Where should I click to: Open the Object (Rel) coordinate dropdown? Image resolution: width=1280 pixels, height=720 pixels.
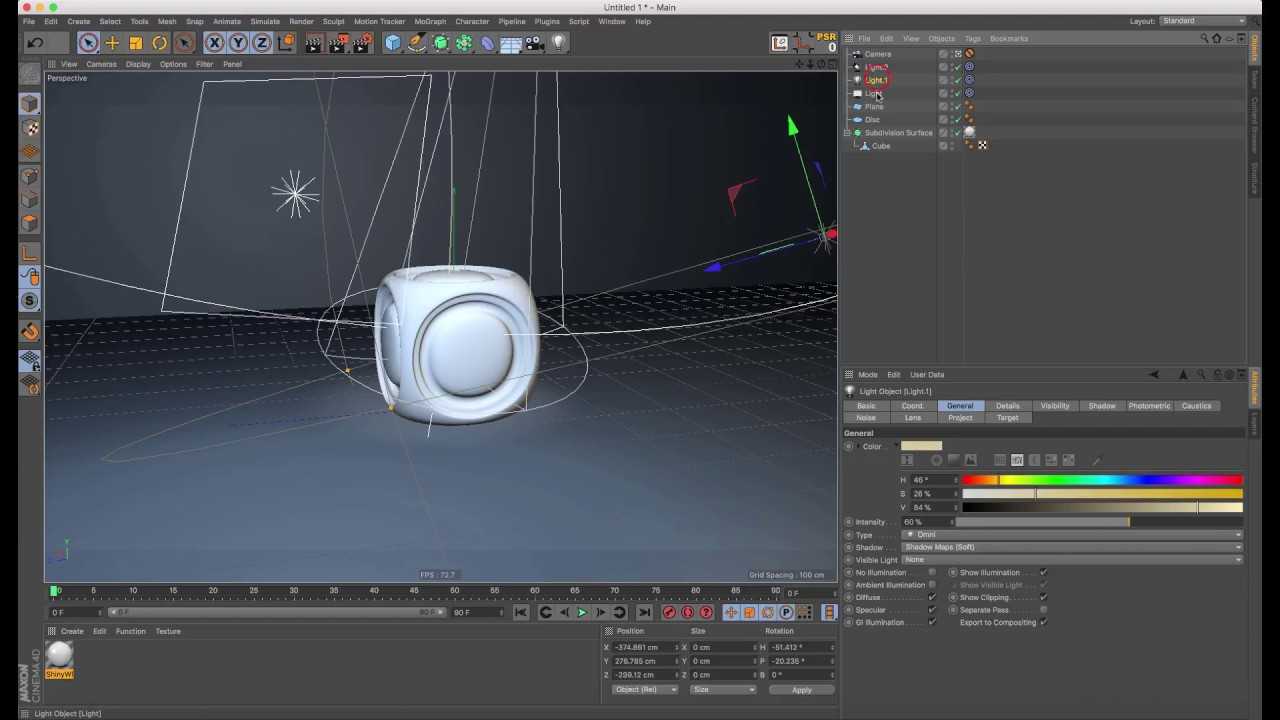(x=645, y=690)
